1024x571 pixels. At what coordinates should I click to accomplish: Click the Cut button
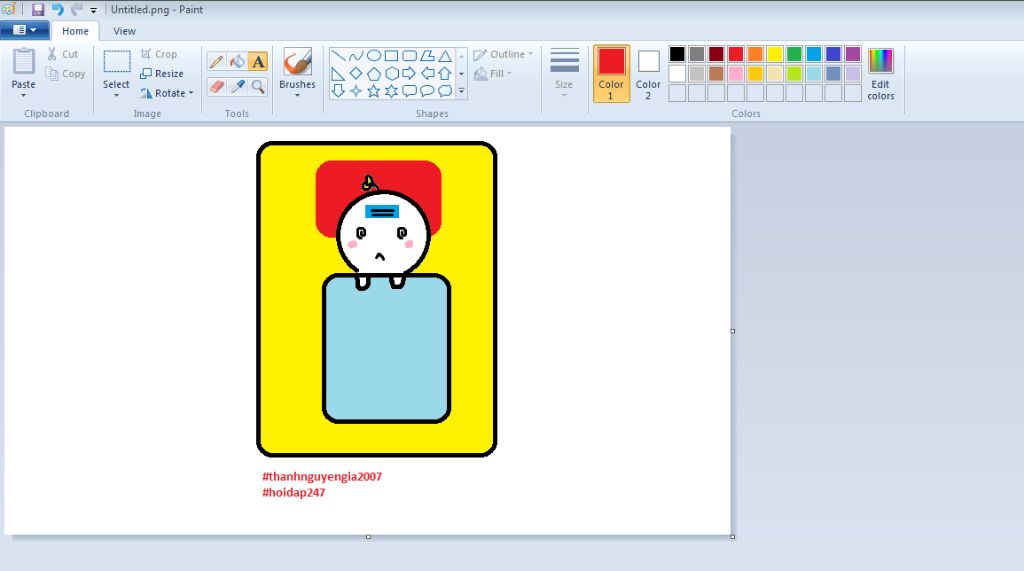[x=63, y=54]
